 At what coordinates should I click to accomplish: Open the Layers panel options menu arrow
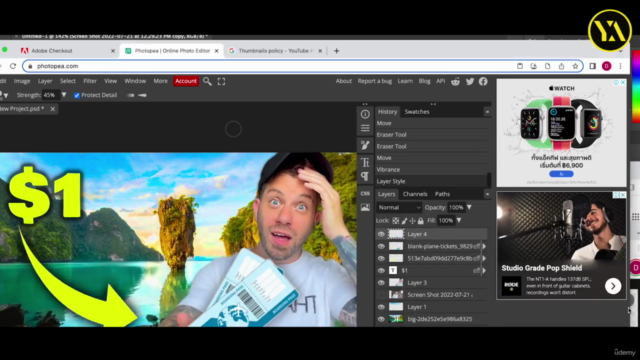(487, 194)
